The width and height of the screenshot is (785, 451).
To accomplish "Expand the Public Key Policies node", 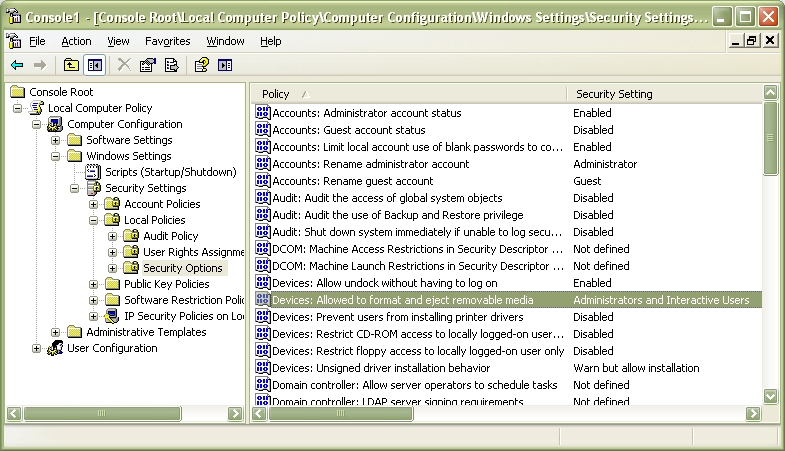I will 94,284.
